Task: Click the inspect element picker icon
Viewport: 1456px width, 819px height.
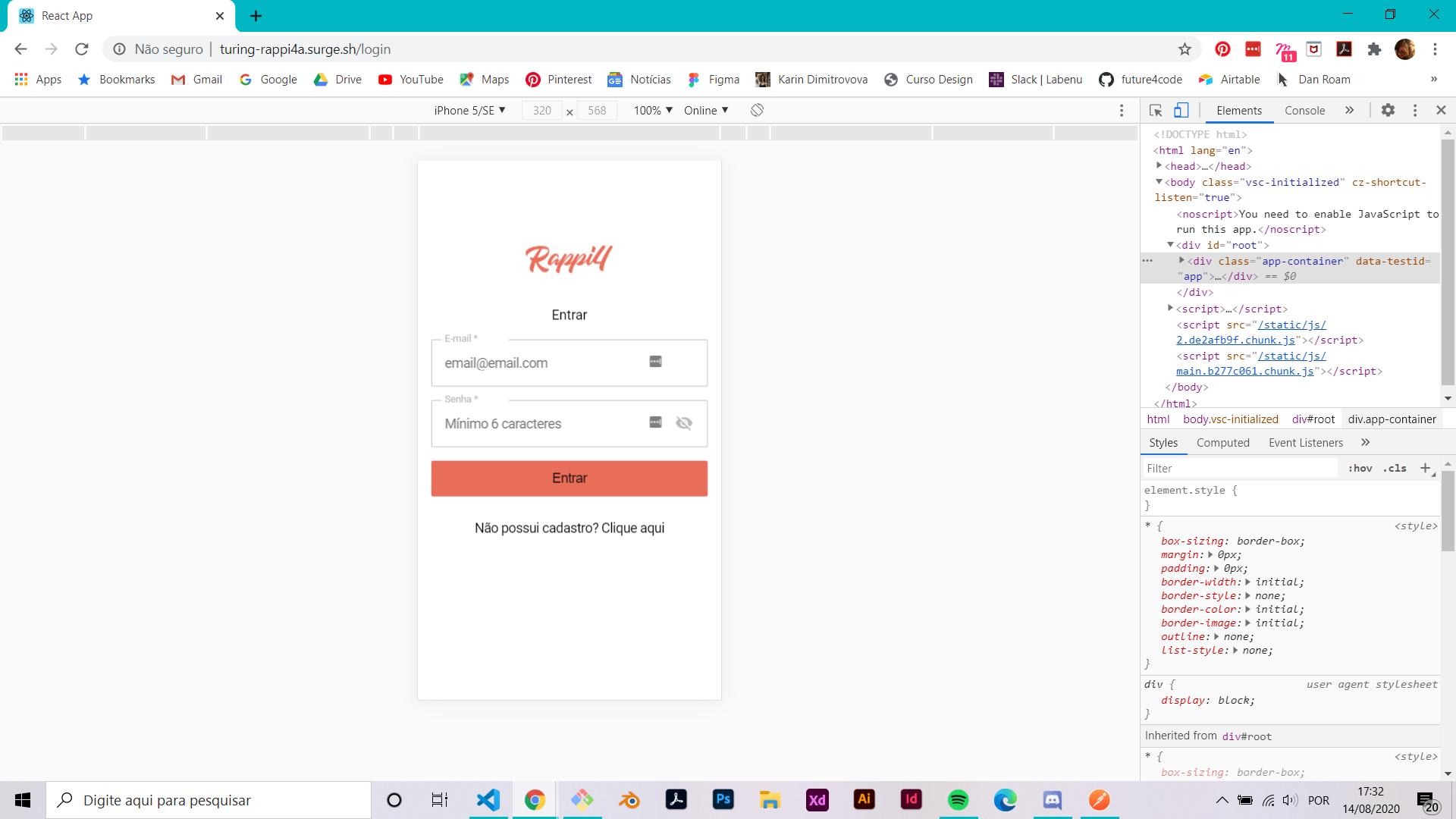Action: point(1156,111)
